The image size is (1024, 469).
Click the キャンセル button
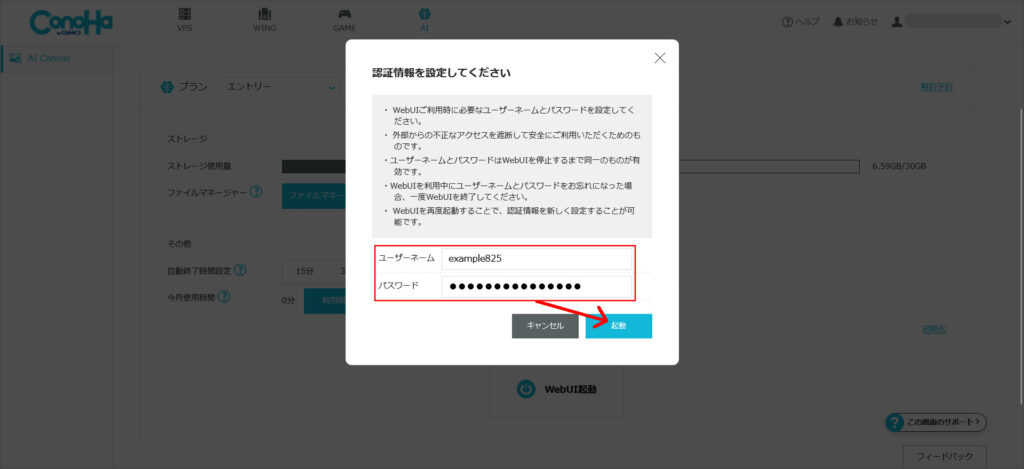[545, 326]
